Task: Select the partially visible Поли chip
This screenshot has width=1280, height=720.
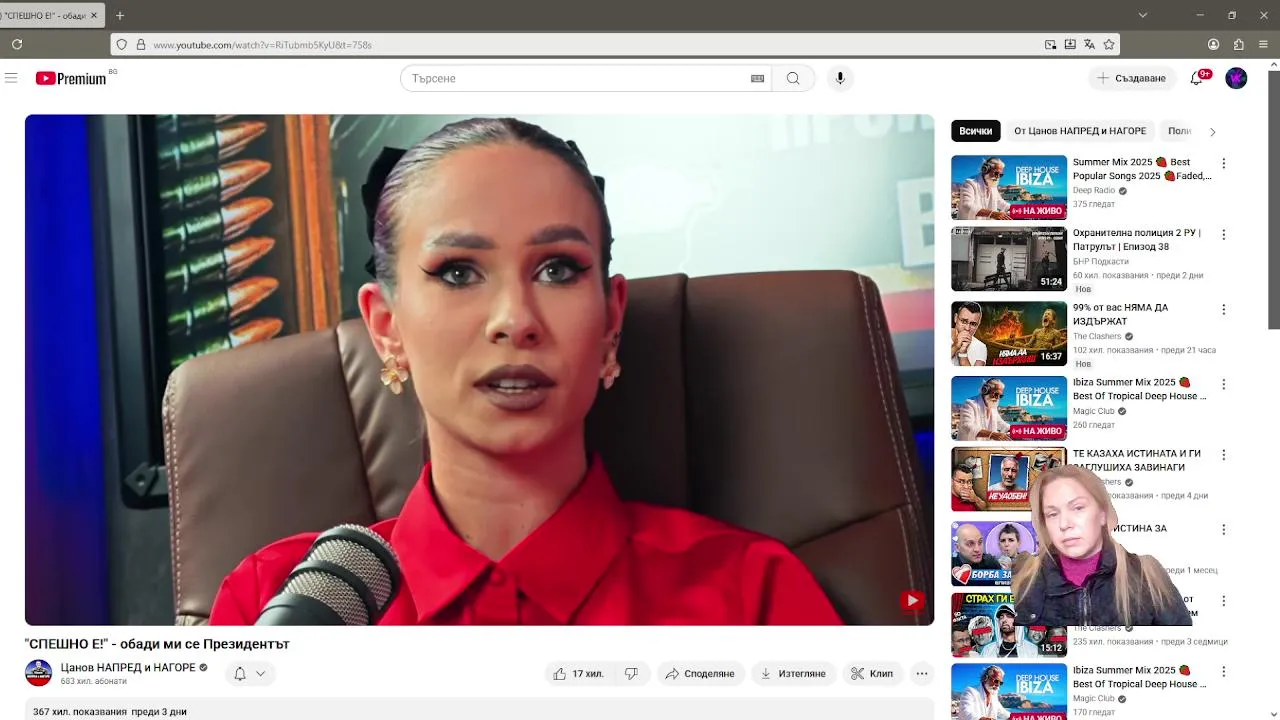Action: point(1179,131)
